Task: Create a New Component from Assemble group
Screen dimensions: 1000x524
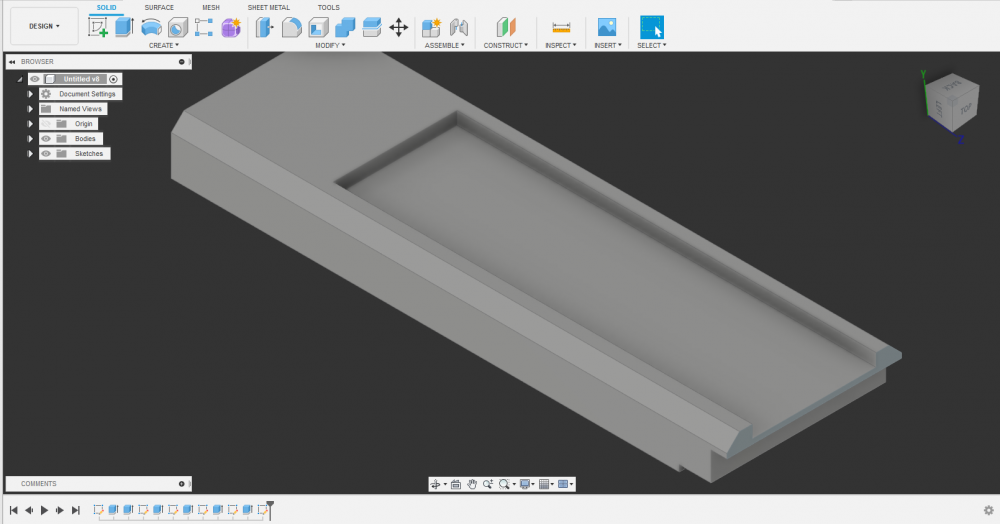Action: [431, 27]
